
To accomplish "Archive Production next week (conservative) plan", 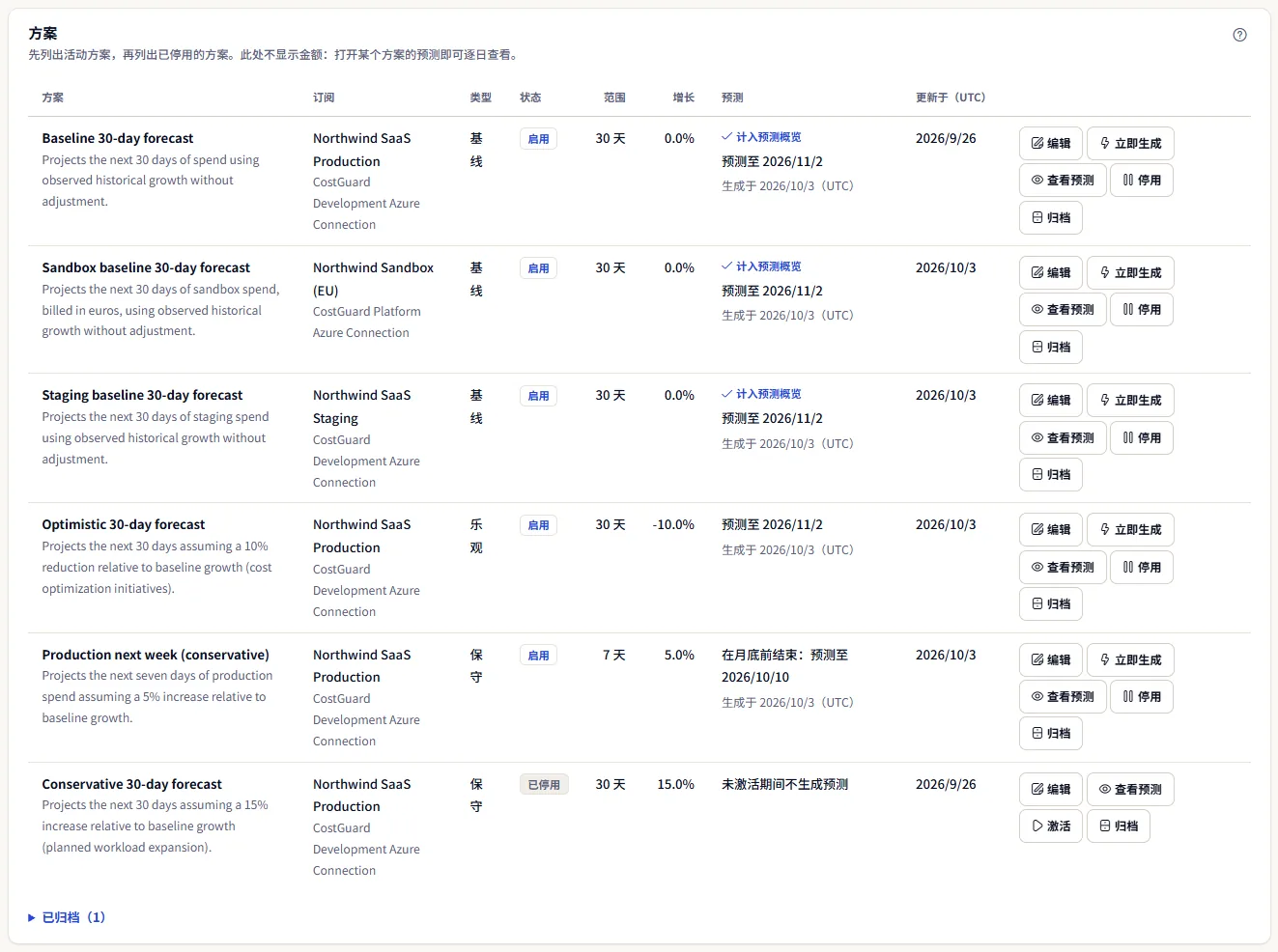I will pyautogui.click(x=1051, y=733).
